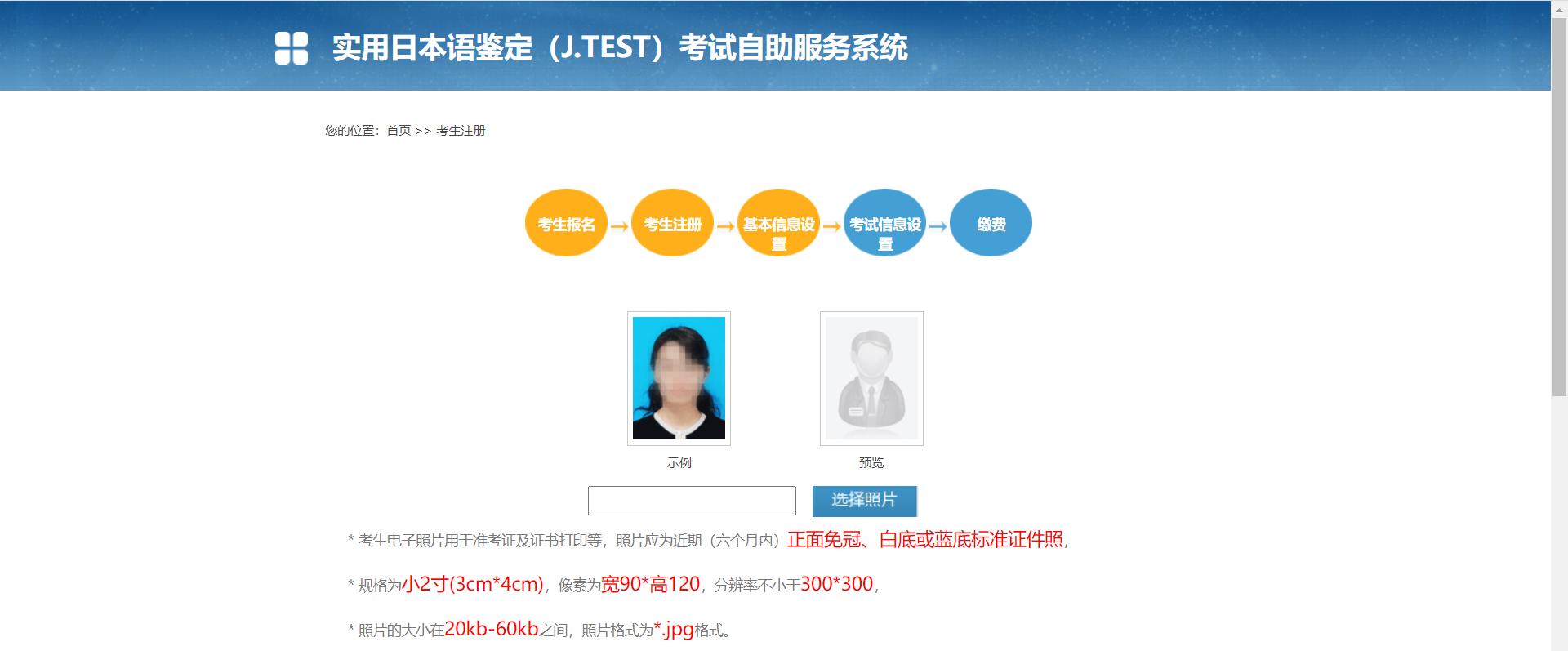Click the 首页 breadcrumb link
Viewport: 1568px width, 651px height.
[x=399, y=131]
